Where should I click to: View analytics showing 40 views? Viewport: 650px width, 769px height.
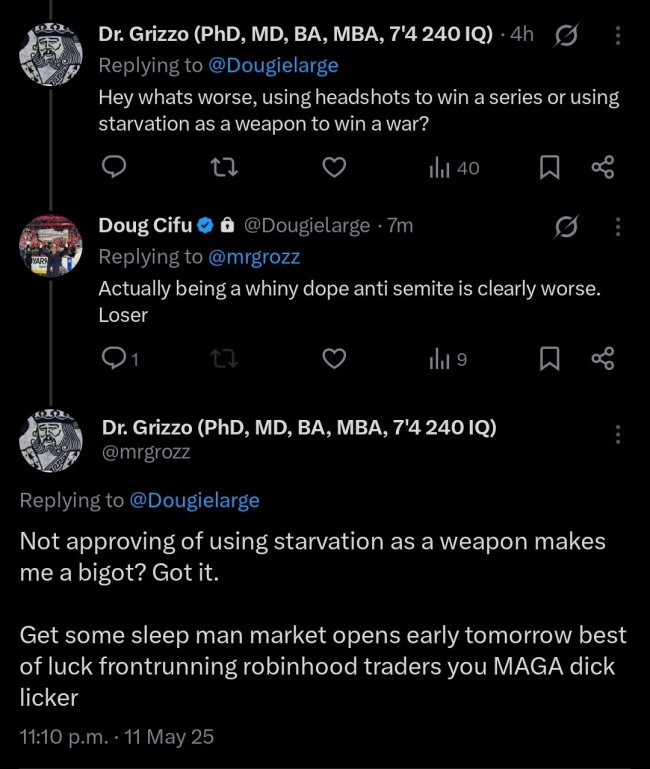[455, 168]
